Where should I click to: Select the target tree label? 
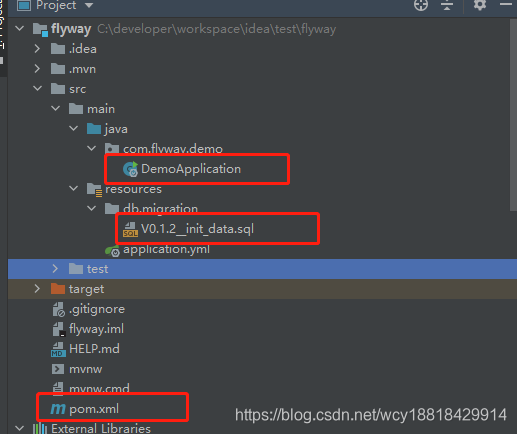point(86,289)
